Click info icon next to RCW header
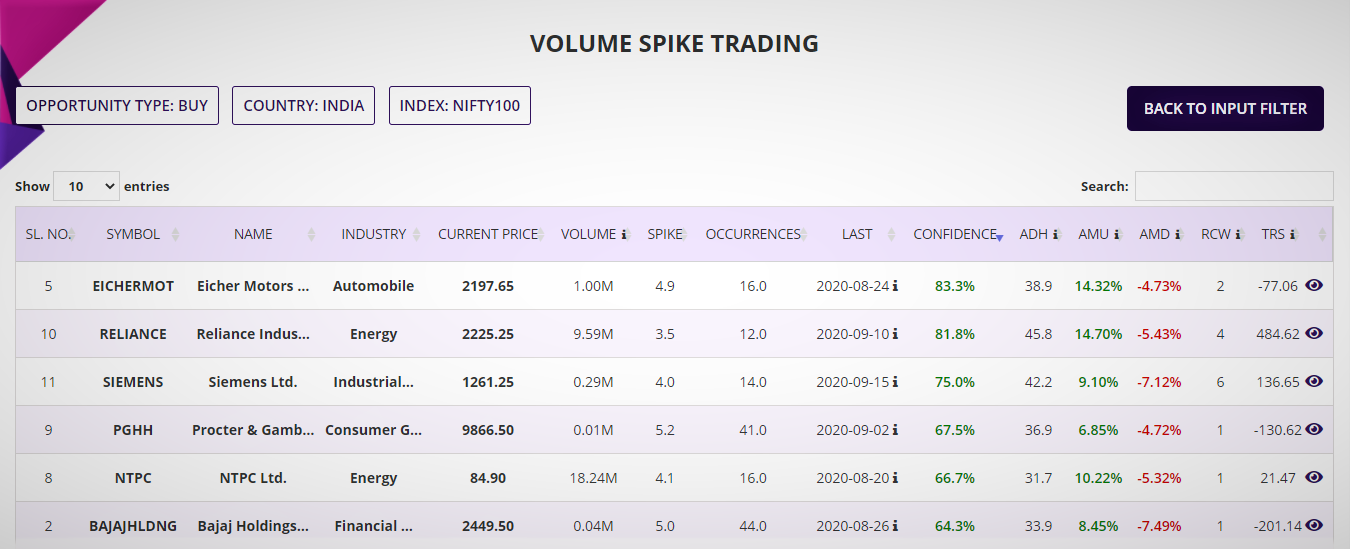 point(1238,235)
